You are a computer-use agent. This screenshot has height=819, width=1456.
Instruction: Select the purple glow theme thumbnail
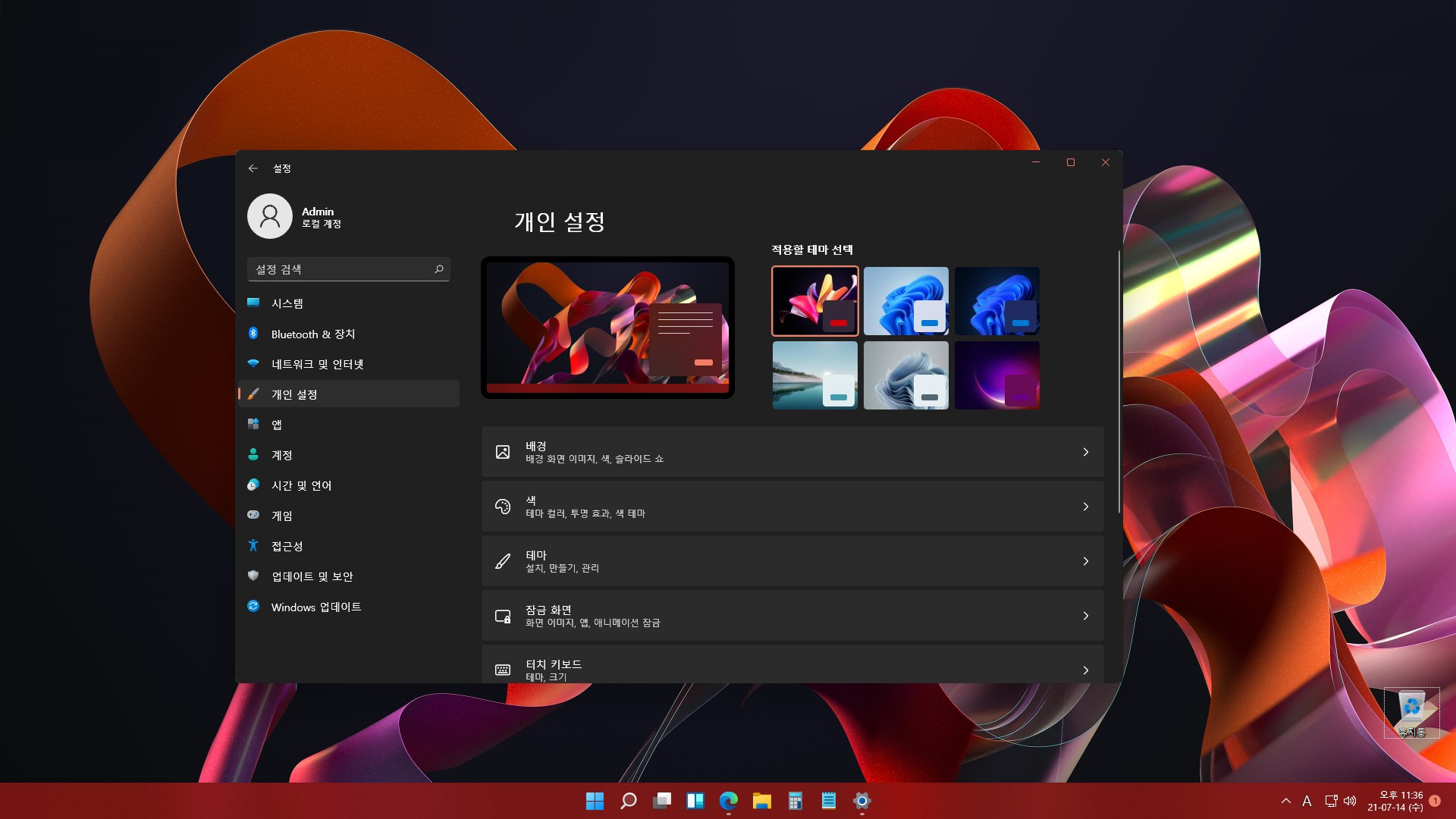click(997, 375)
